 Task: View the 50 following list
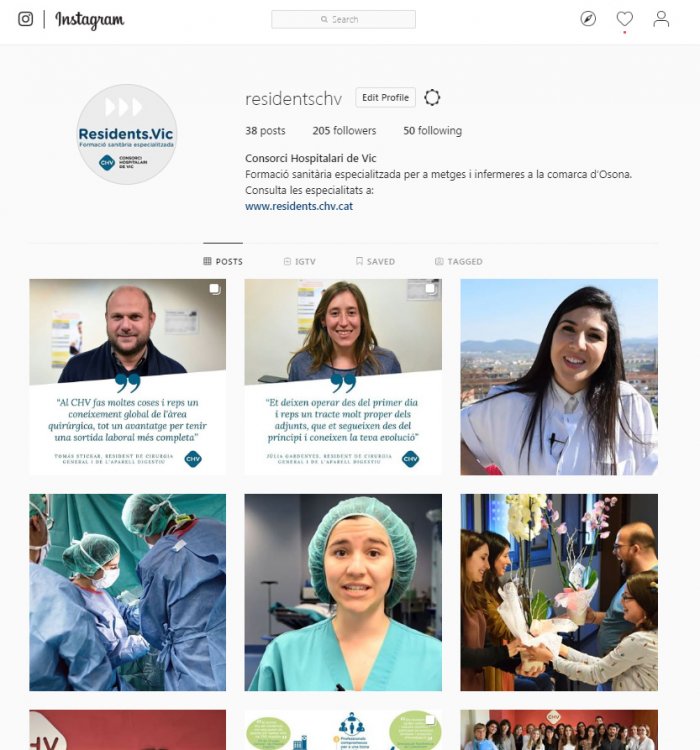click(433, 131)
